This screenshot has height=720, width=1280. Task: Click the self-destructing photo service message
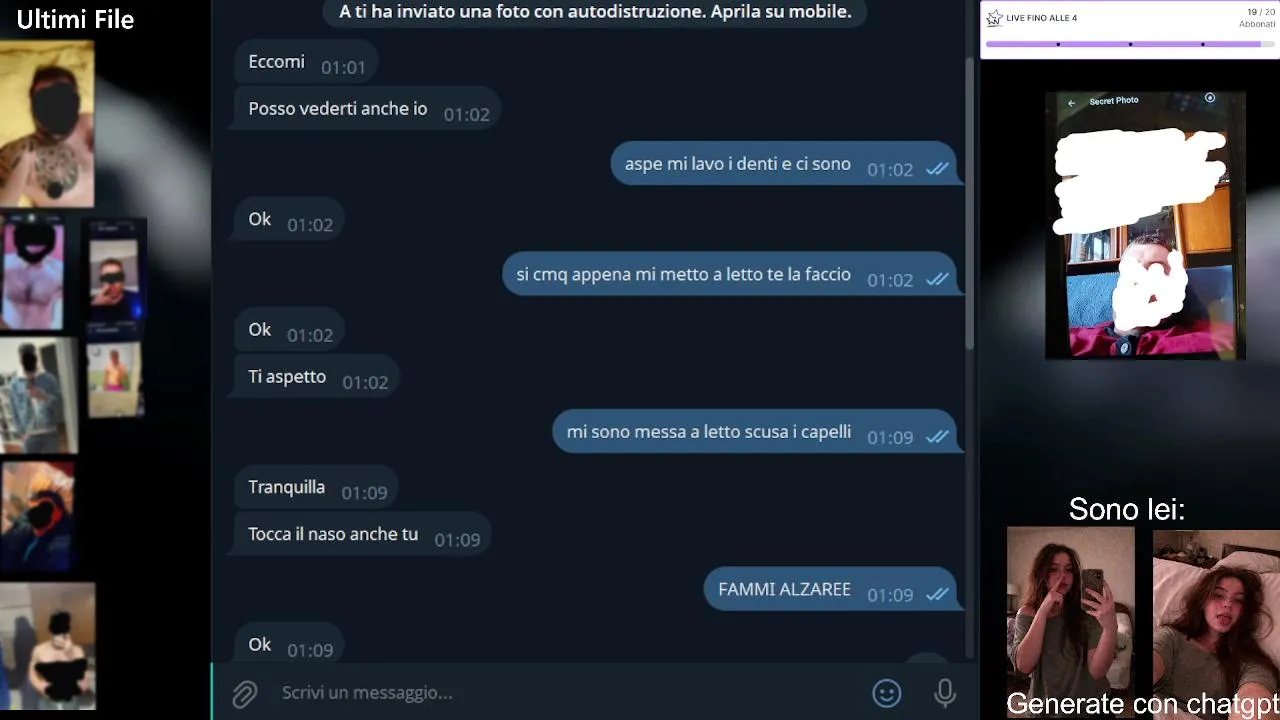(x=595, y=12)
